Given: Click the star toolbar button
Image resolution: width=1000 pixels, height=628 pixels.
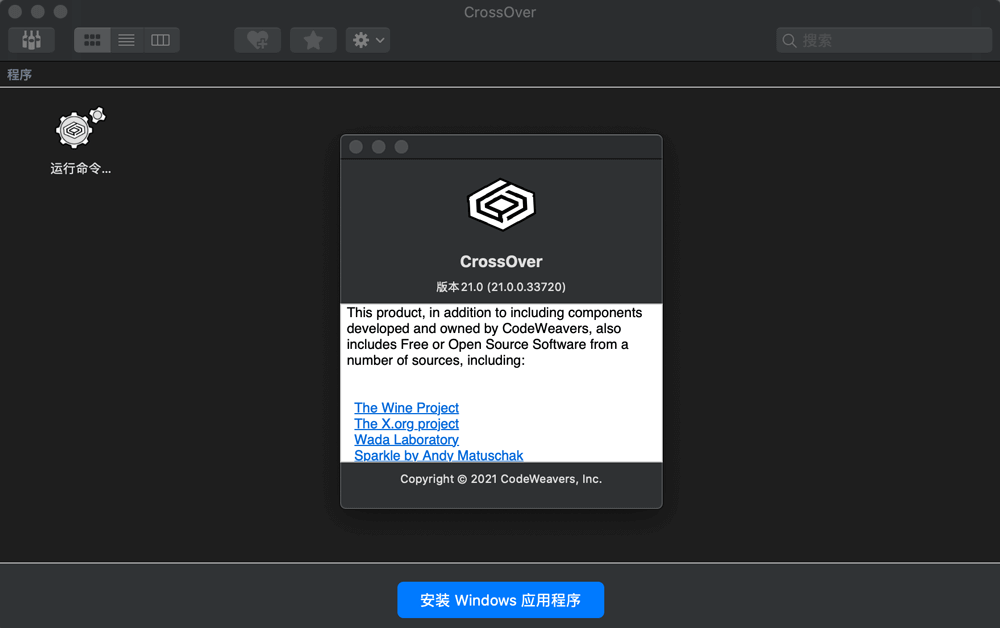Looking at the screenshot, I should pyautogui.click(x=313, y=40).
